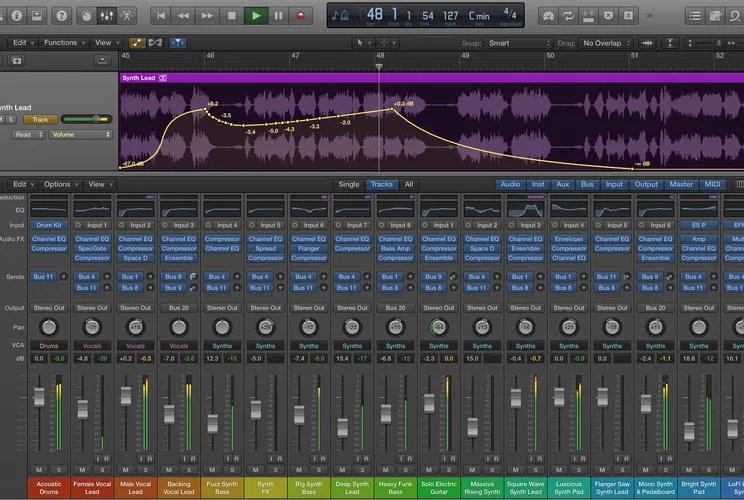
Task: Enable Low Latency Mode gauge icon
Action: [x=548, y=16]
